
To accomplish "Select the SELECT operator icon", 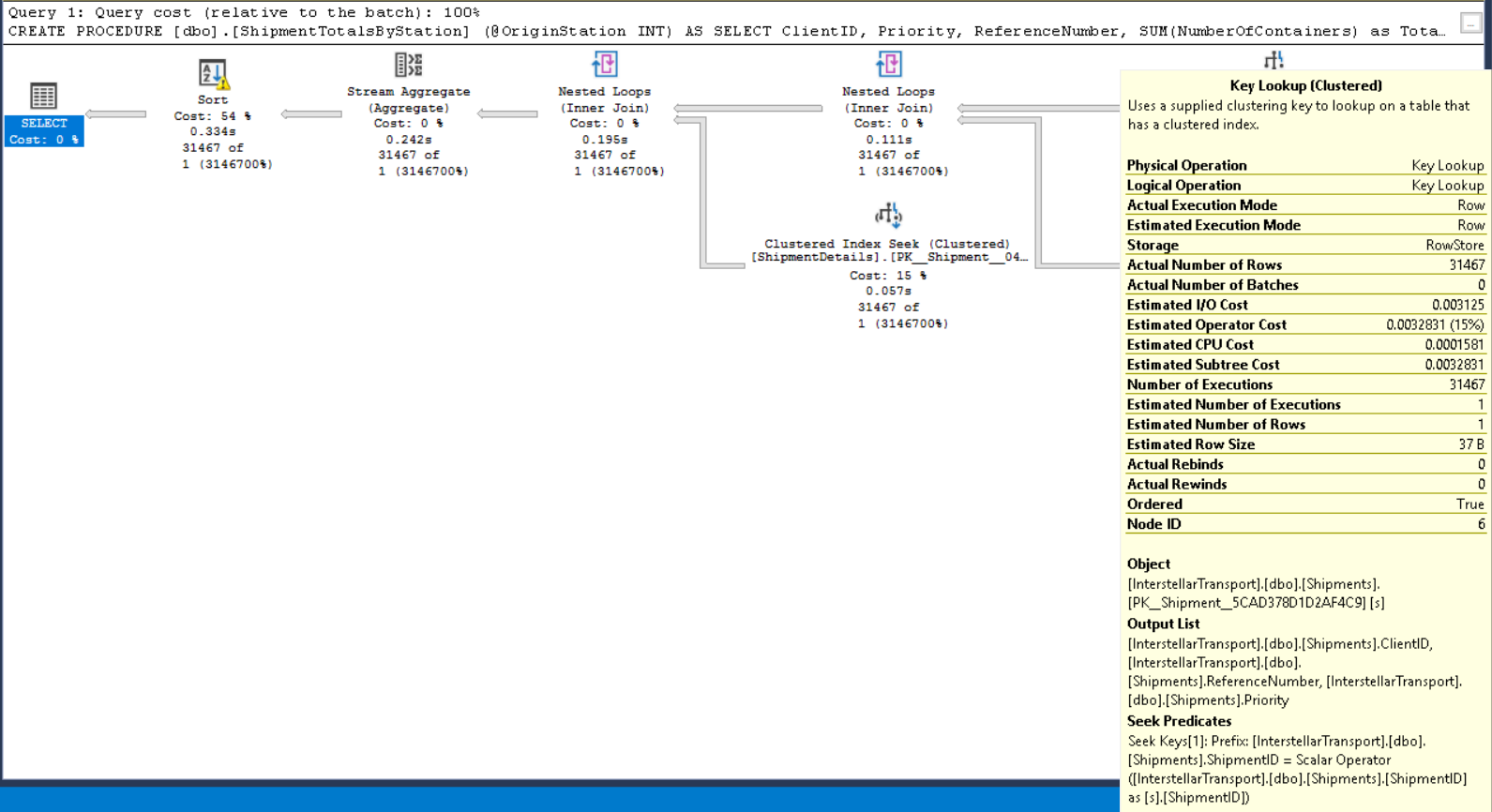I will click(43, 96).
